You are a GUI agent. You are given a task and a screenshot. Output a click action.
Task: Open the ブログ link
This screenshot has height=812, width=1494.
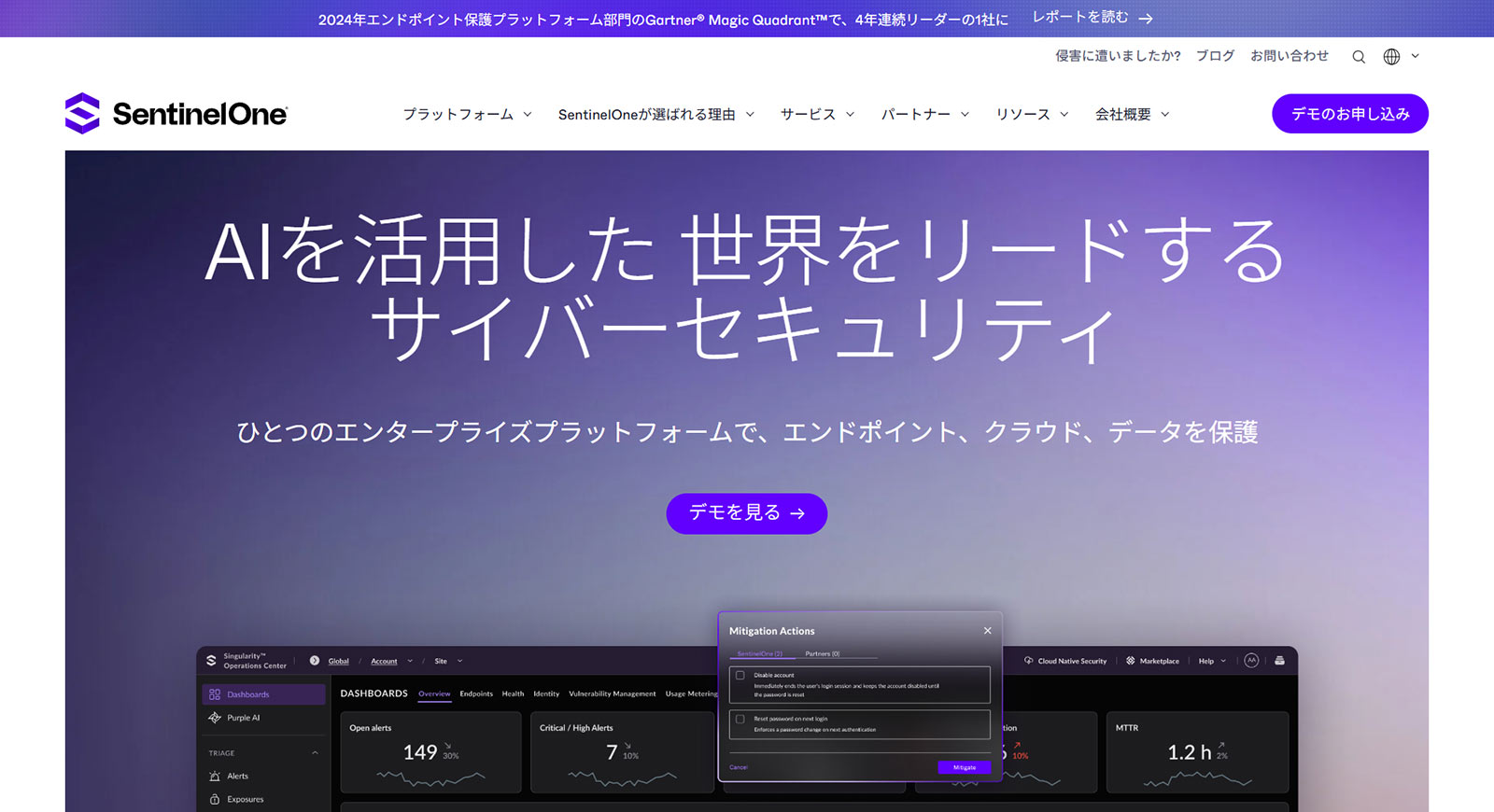[1215, 56]
